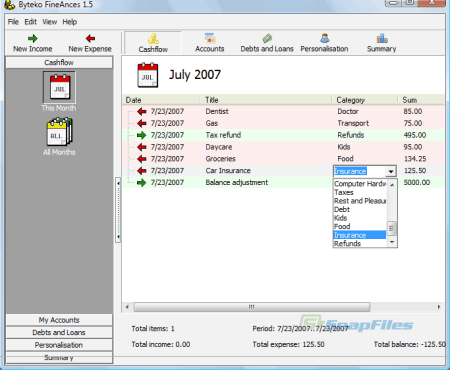This screenshot has height=370, width=450.
Task: Select the Daycare title cell
Action: pos(219,147)
